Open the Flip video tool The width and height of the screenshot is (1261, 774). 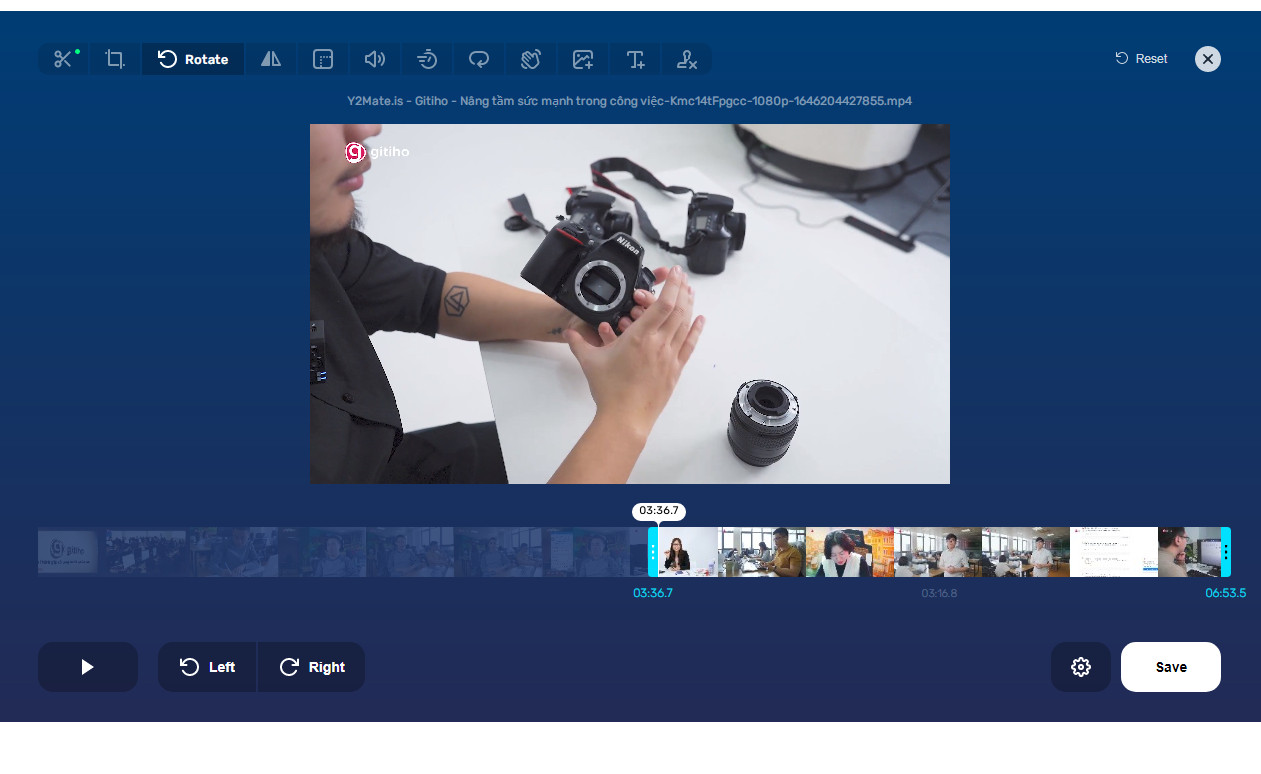(x=271, y=59)
